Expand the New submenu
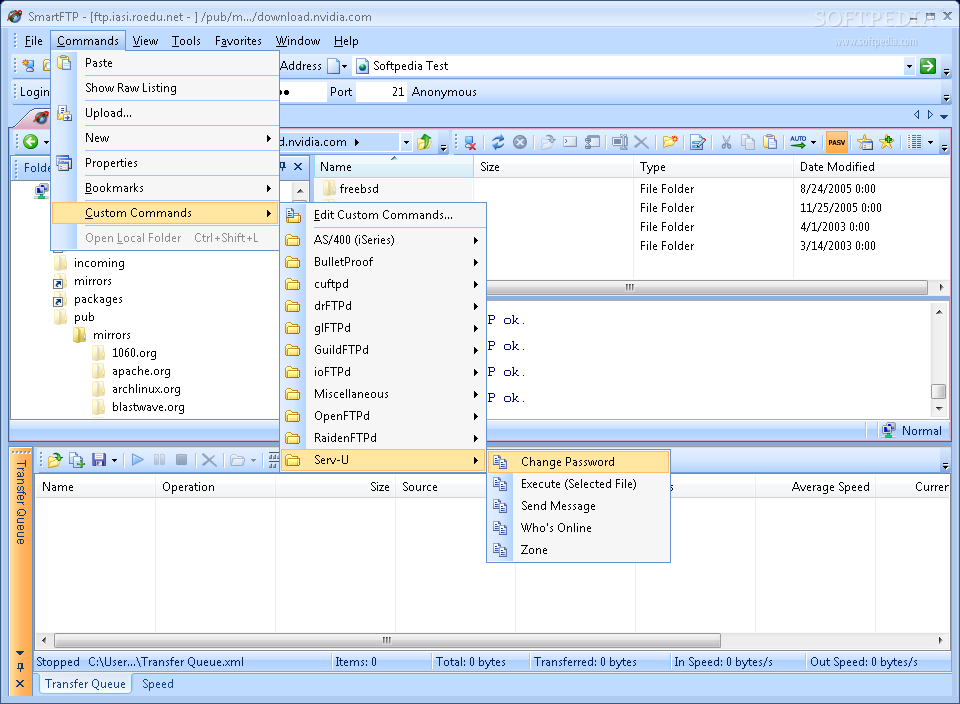Image resolution: width=960 pixels, height=704 pixels. pyautogui.click(x=165, y=138)
